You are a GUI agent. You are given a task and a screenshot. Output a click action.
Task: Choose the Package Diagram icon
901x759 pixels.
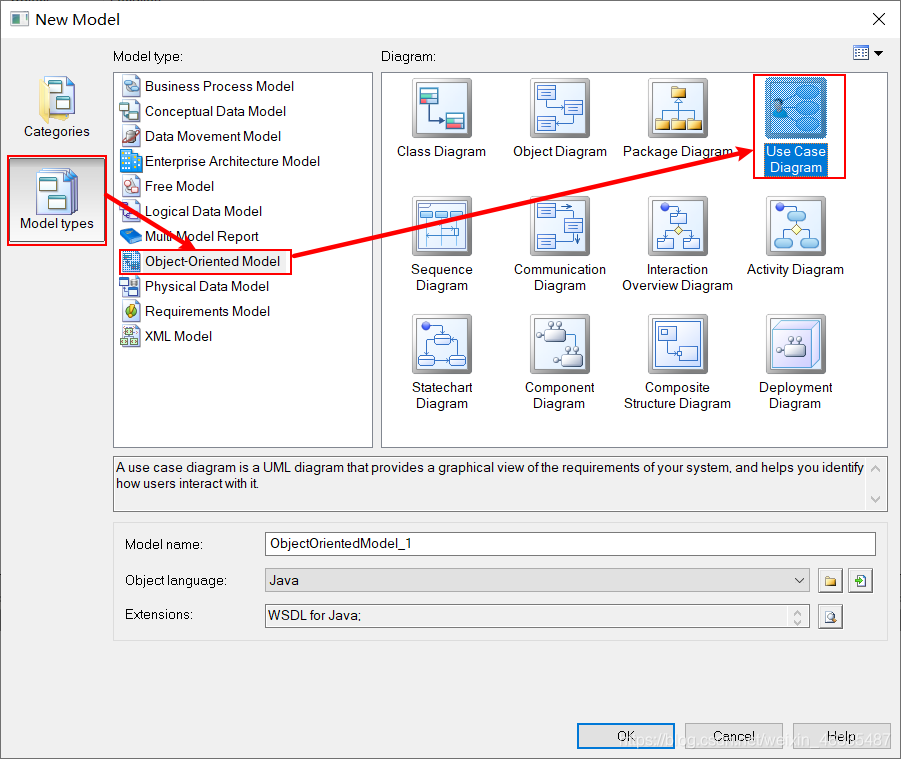(x=677, y=107)
